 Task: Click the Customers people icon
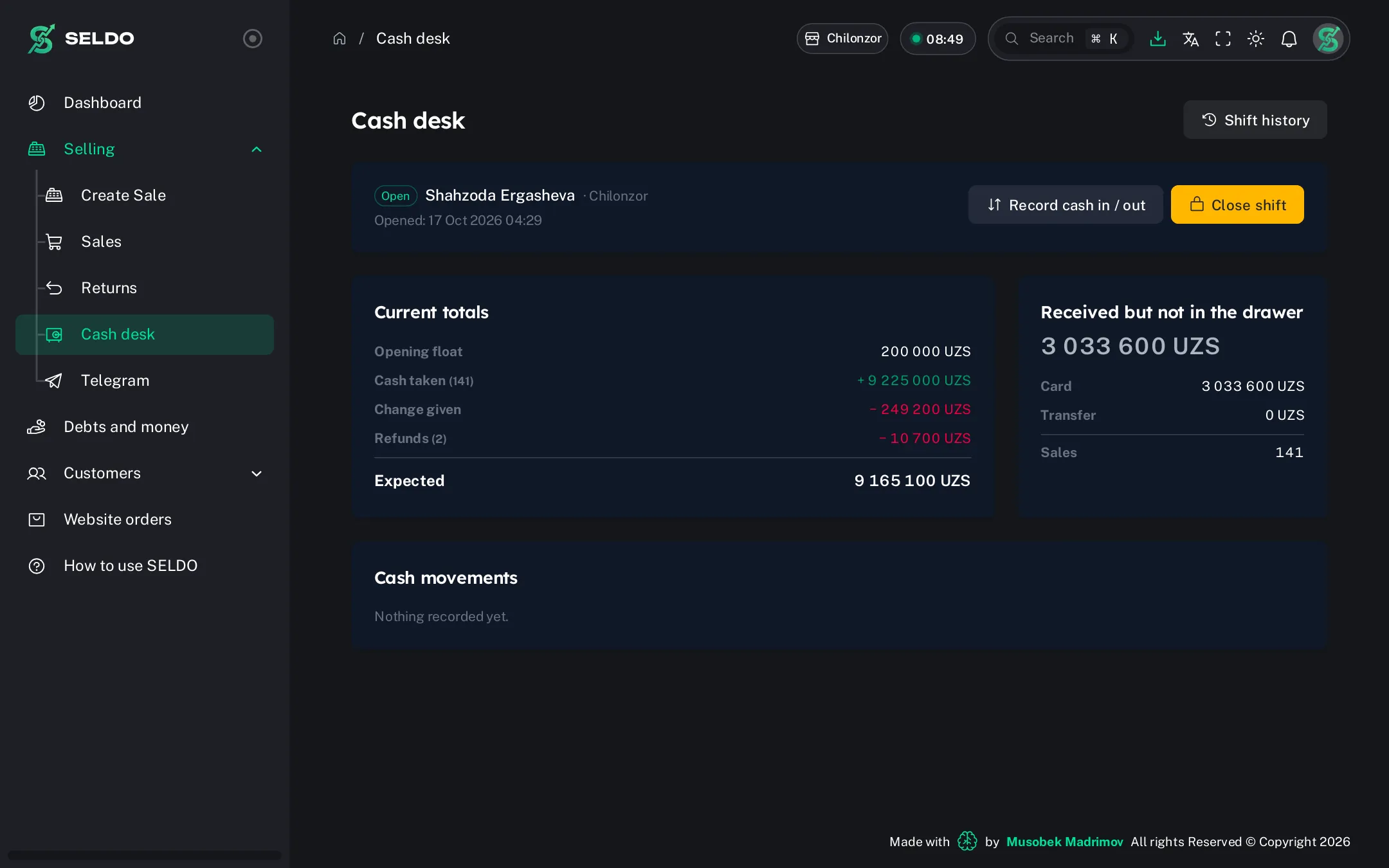click(x=37, y=474)
